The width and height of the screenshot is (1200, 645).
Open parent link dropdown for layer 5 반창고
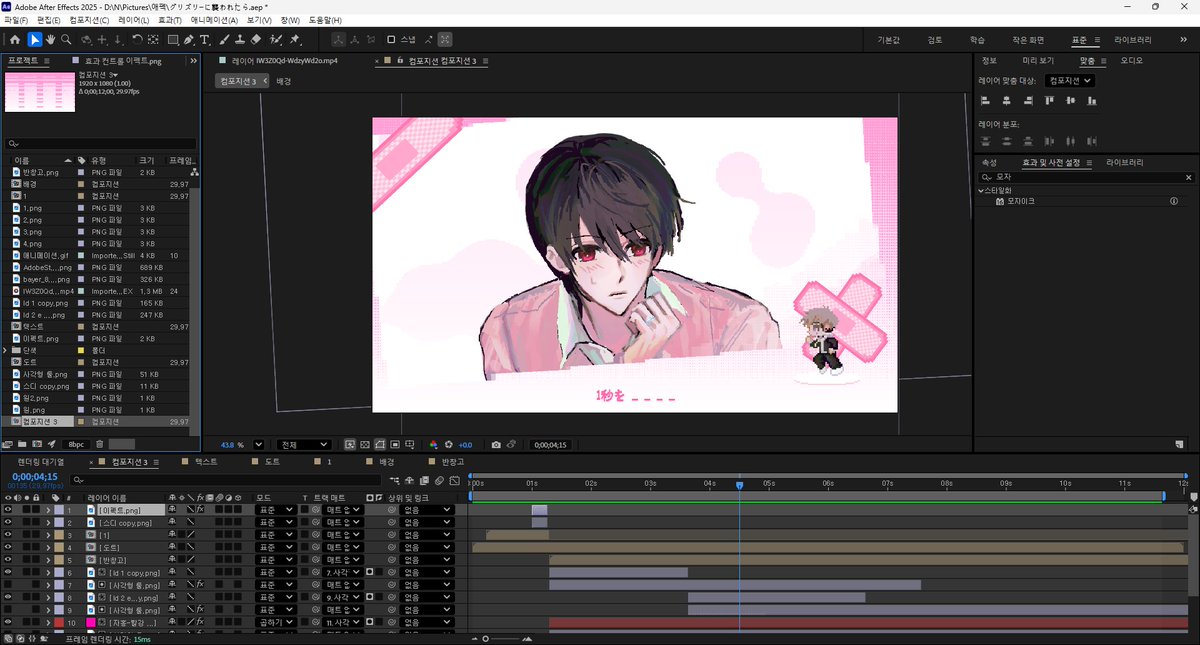(x=426, y=560)
